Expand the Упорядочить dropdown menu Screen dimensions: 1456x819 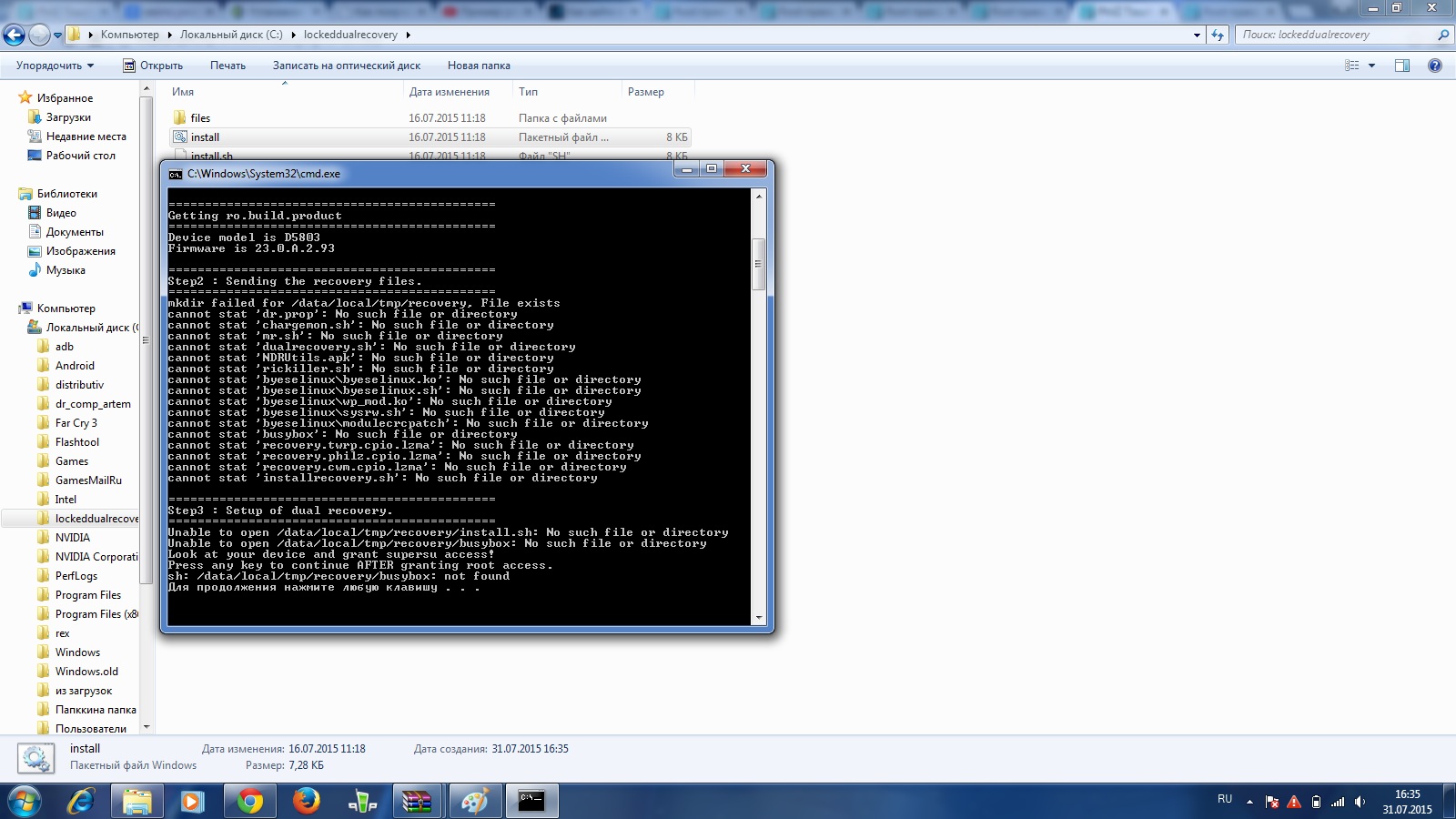click(55, 66)
